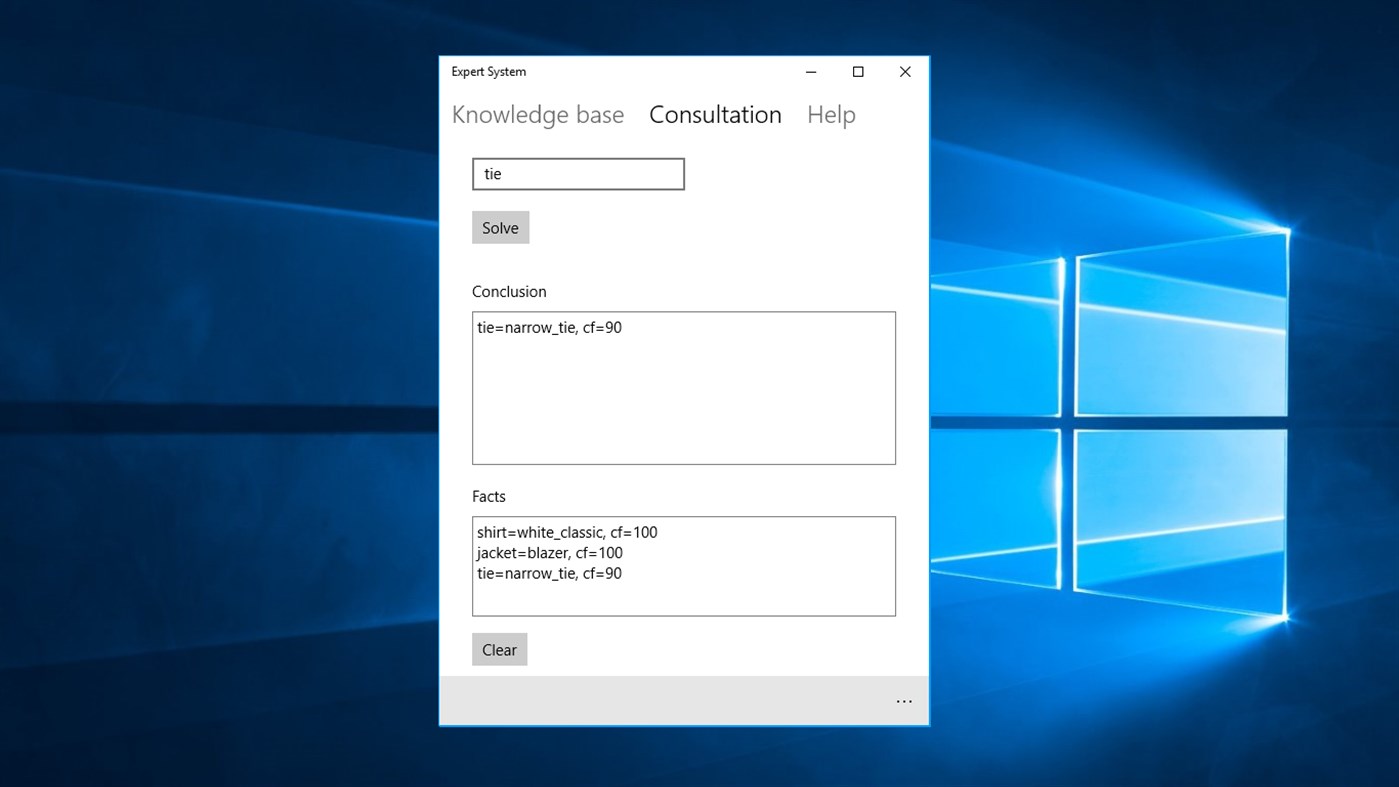Click the goal input field containing tie
Viewport: 1399px width, 787px height.
pos(578,173)
